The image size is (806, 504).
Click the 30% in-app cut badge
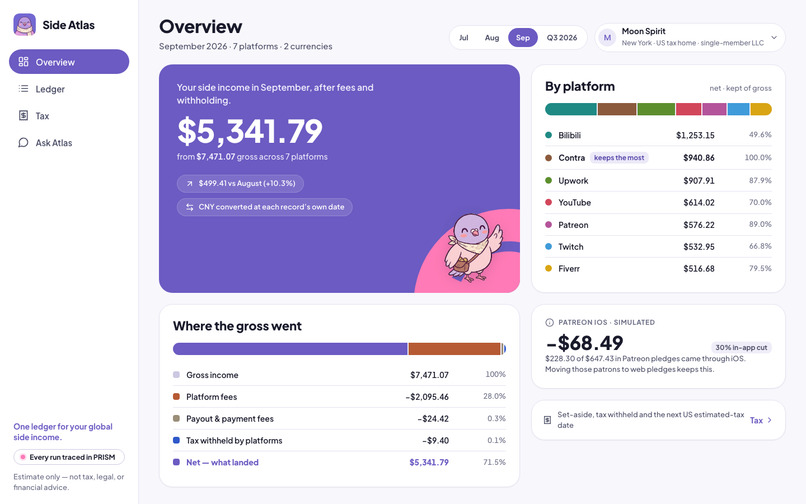pos(741,347)
